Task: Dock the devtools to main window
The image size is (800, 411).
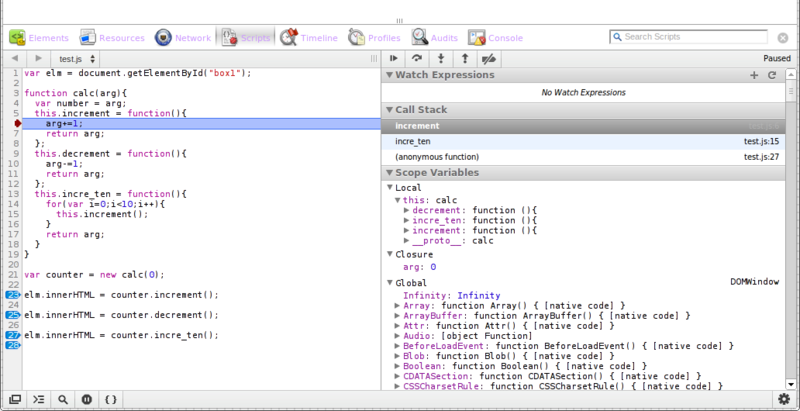Action: [x=15, y=400]
